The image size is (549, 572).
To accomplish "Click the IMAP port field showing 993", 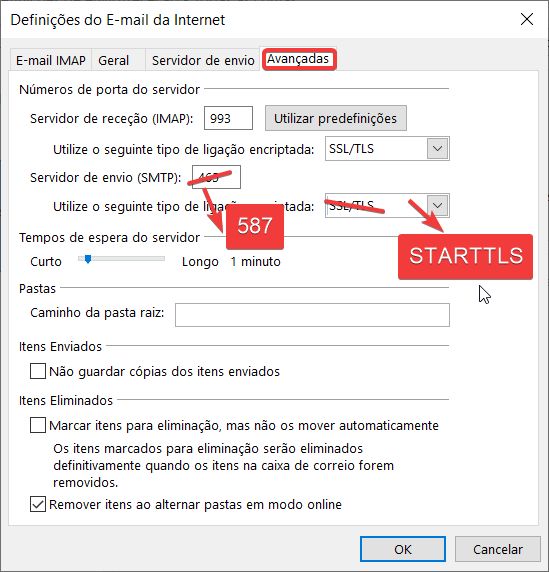I will click(228, 118).
